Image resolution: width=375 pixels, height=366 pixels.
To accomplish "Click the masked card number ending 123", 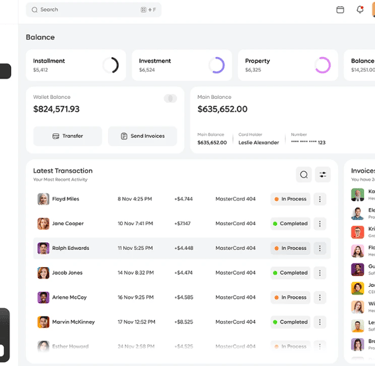I will tap(308, 143).
